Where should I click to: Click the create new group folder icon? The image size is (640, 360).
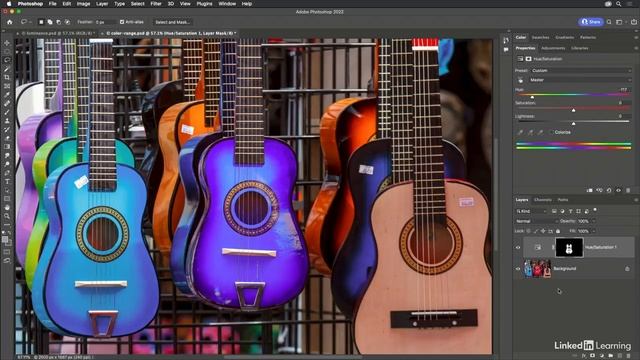pyautogui.click(x=611, y=356)
